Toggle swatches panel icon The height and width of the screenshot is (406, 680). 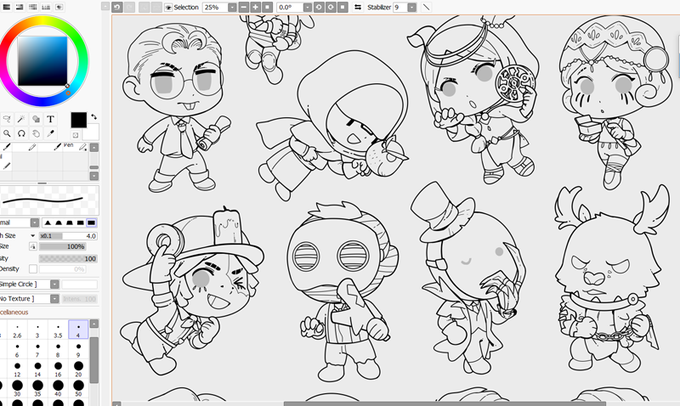click(46, 7)
